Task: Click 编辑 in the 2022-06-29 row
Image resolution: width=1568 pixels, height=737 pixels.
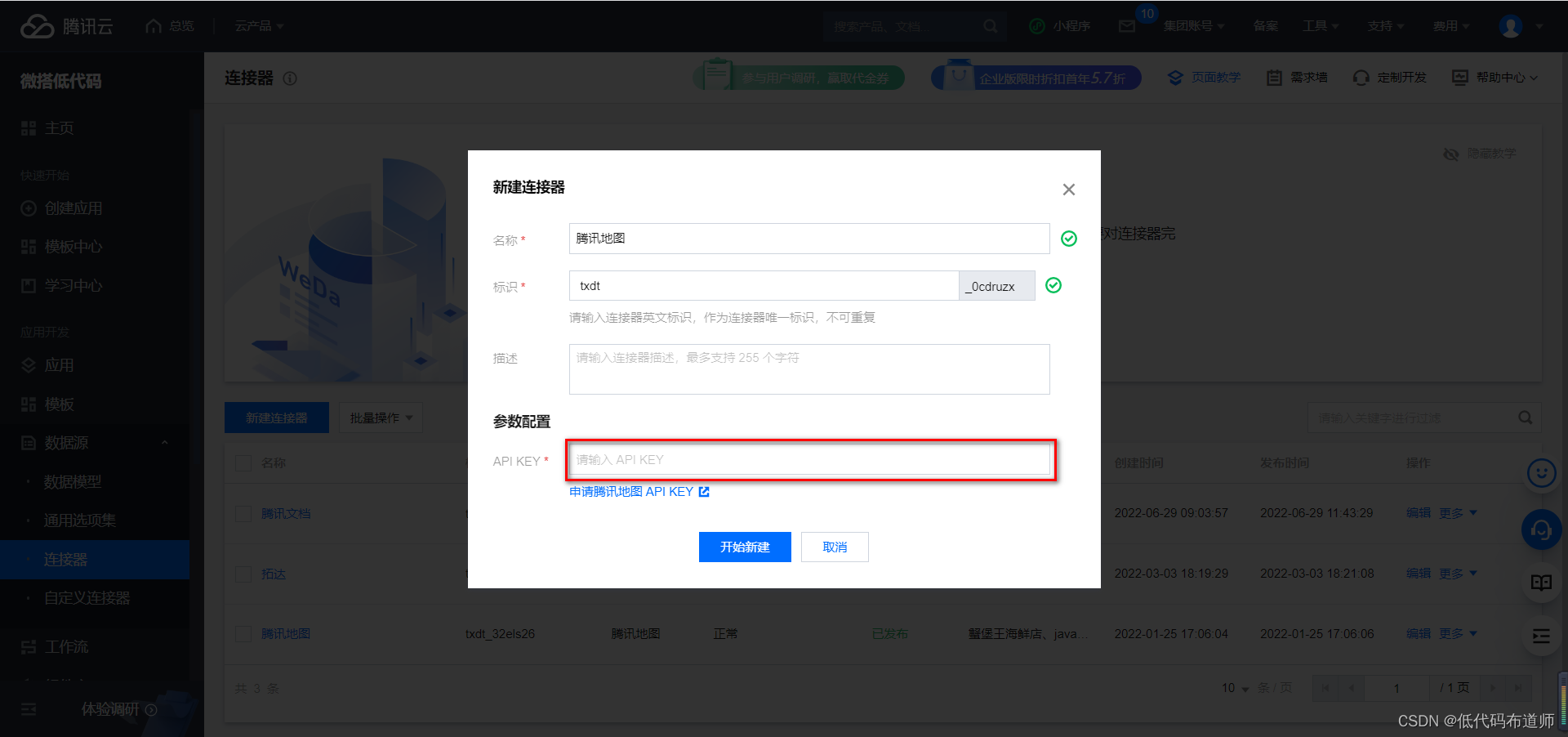Action: [1419, 513]
